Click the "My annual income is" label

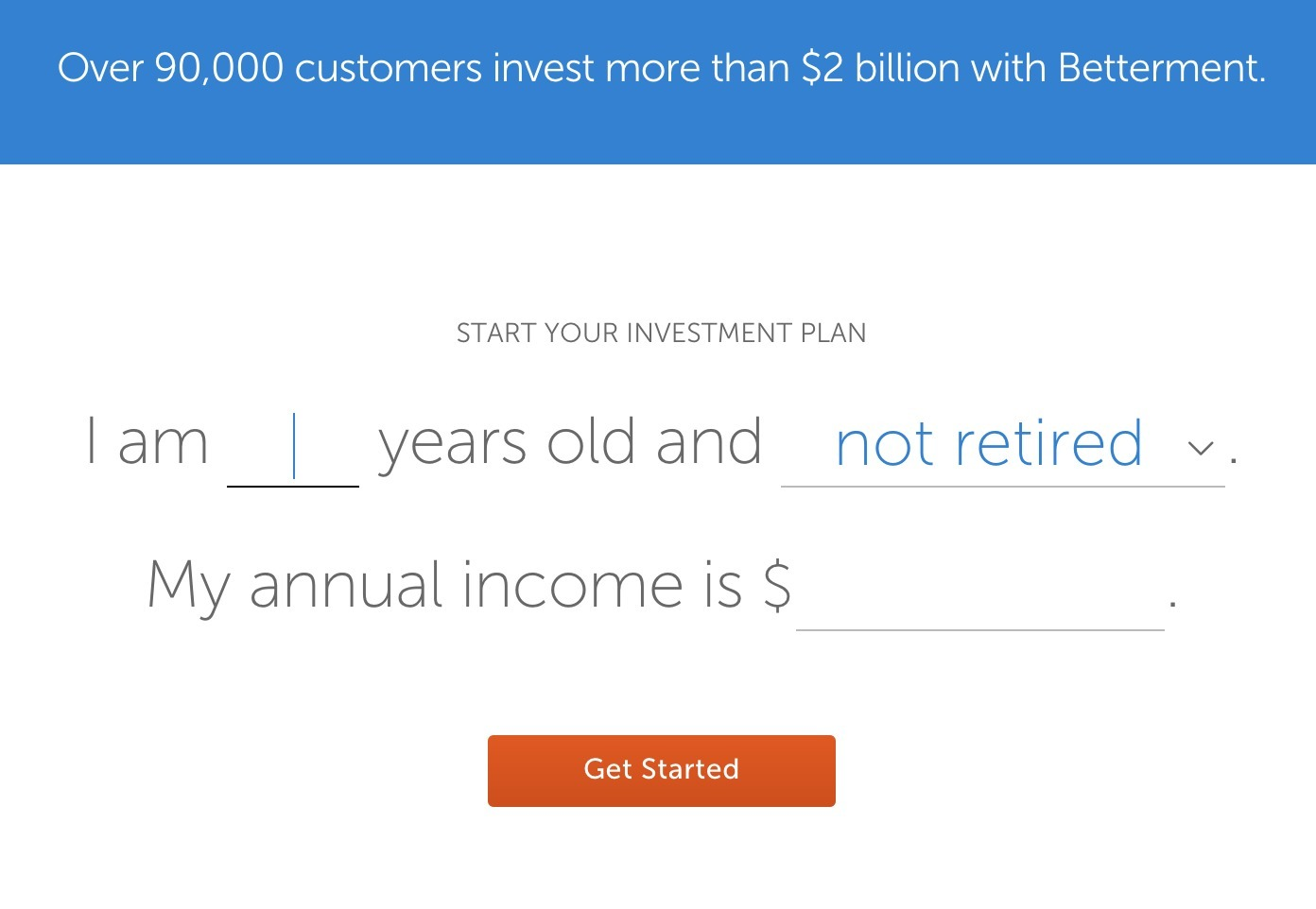point(444,586)
